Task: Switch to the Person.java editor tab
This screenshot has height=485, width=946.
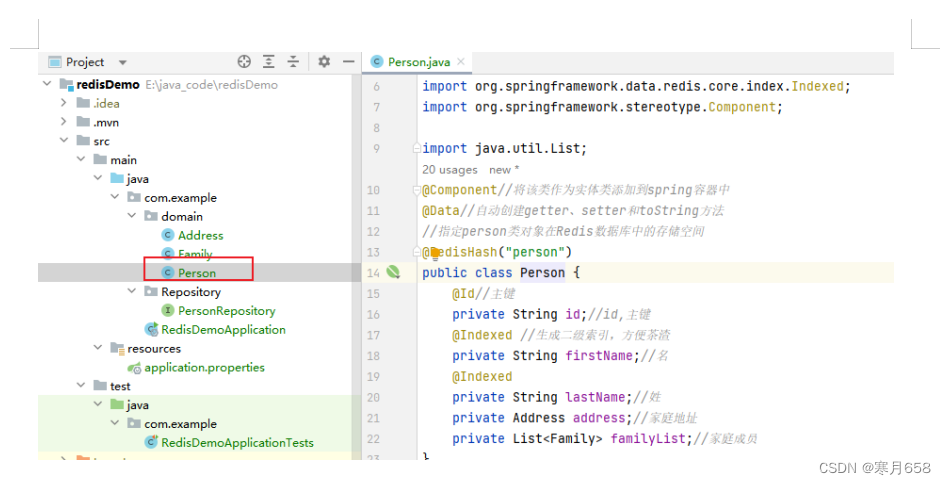Action: coord(411,62)
